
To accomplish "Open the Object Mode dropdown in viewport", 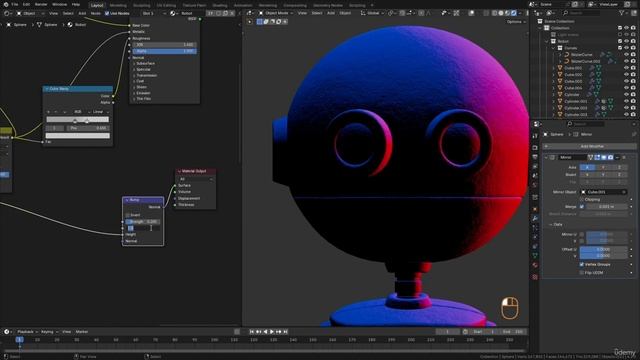I will pyautogui.click(x=276, y=13).
